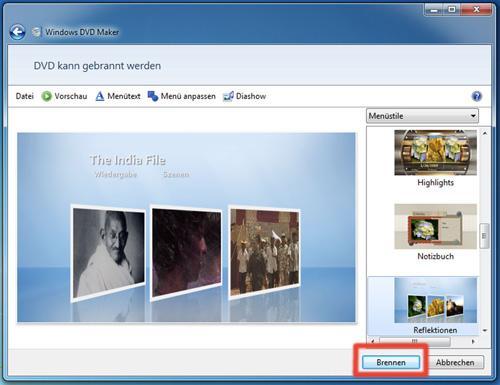
Task: Click the Windows DVD Maker title icon
Action: [36, 32]
